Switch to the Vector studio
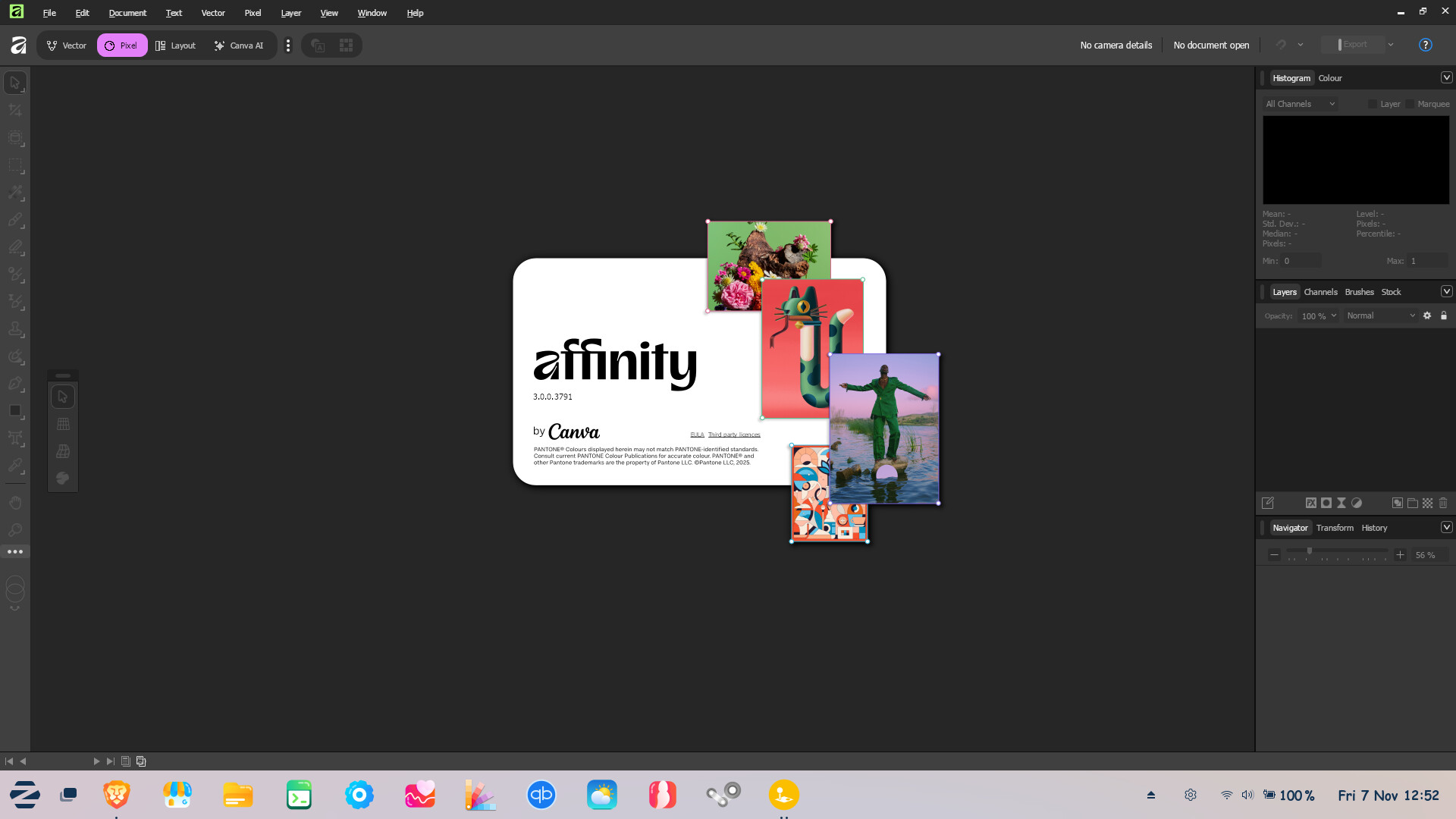Viewport: 1456px width, 819px height. (x=67, y=45)
